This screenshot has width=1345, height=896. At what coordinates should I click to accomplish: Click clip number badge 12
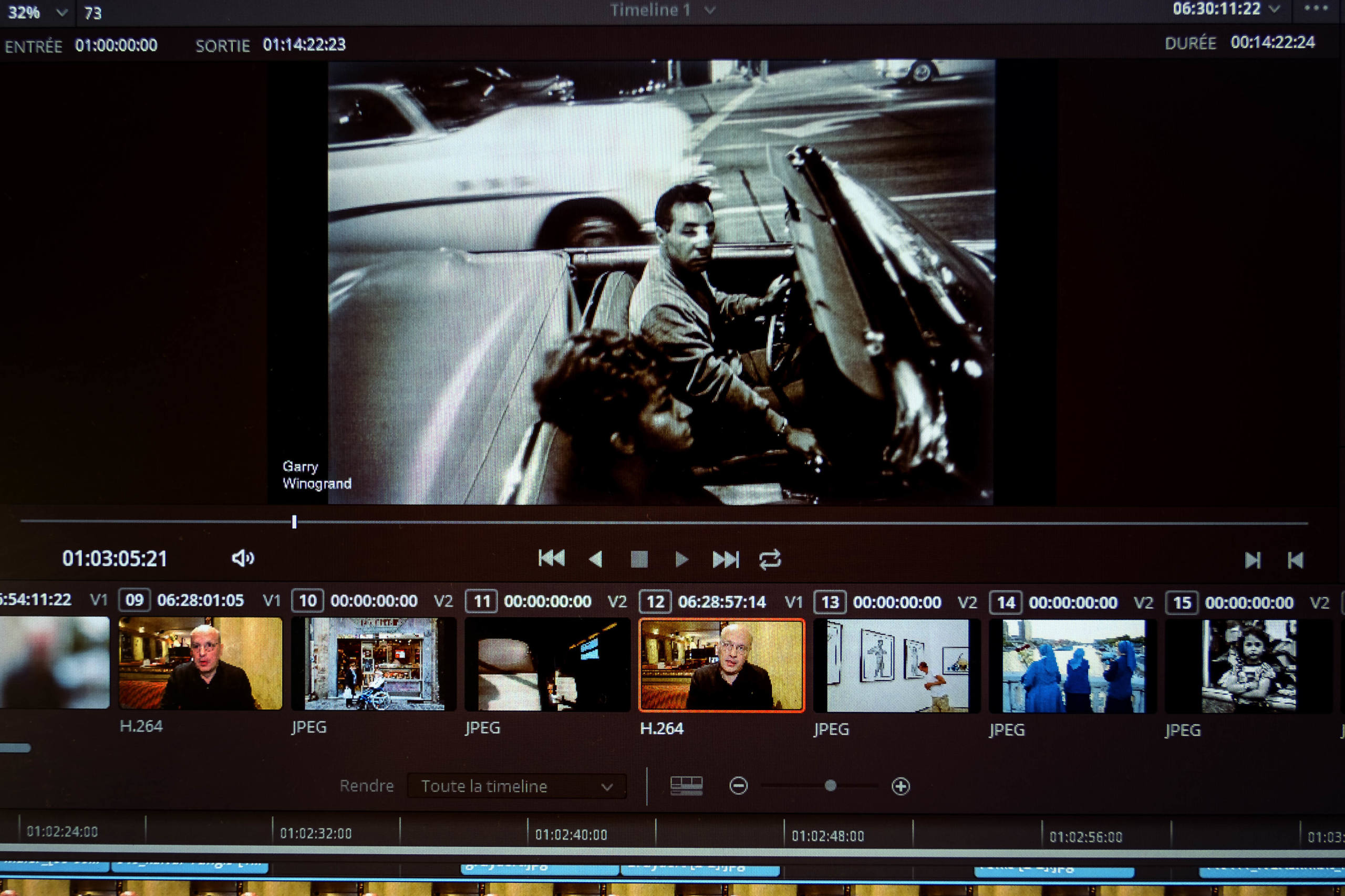tap(655, 602)
